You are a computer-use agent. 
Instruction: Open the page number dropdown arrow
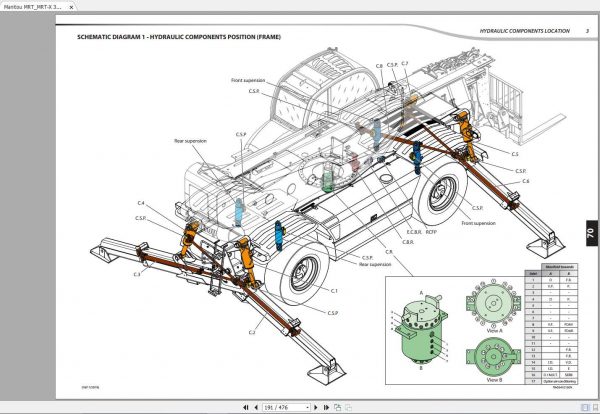coord(307,408)
